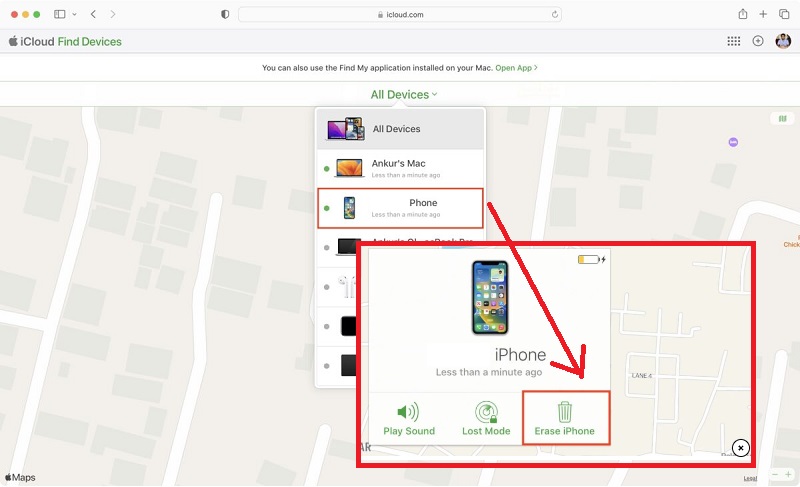The height and width of the screenshot is (487, 800).
Task: Click the Open App link
Action: 516,68
